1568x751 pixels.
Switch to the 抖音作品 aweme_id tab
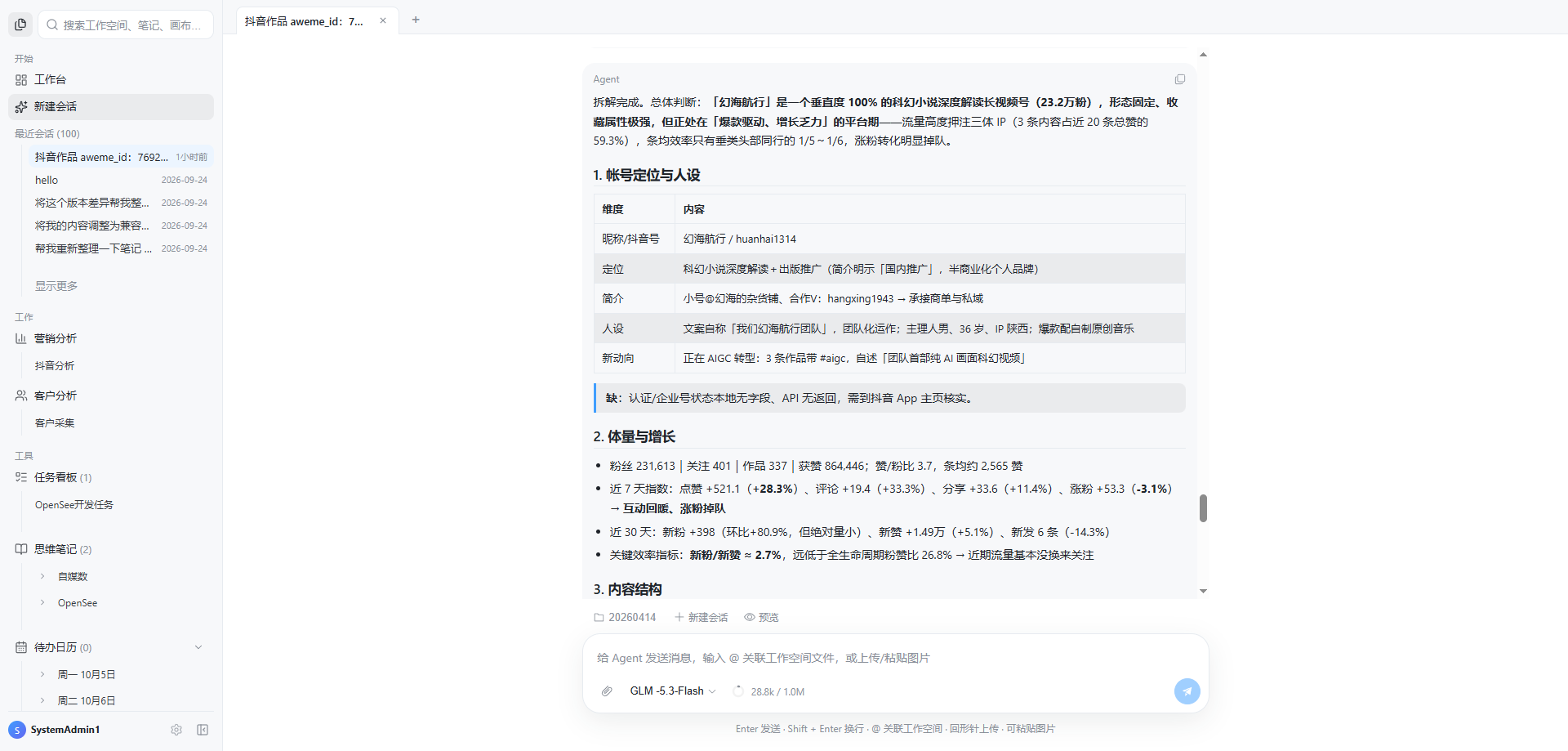coord(317,21)
